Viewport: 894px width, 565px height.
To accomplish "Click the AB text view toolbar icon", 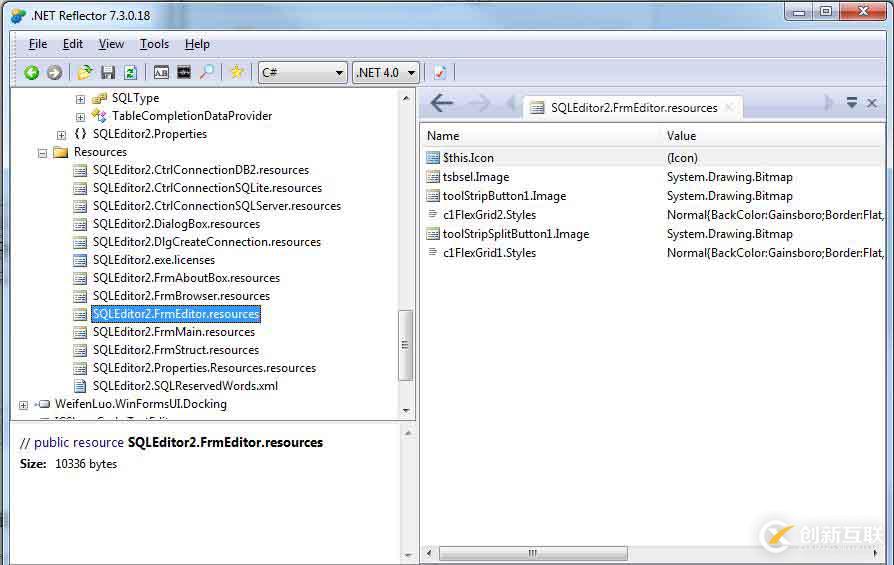I will click(x=161, y=72).
